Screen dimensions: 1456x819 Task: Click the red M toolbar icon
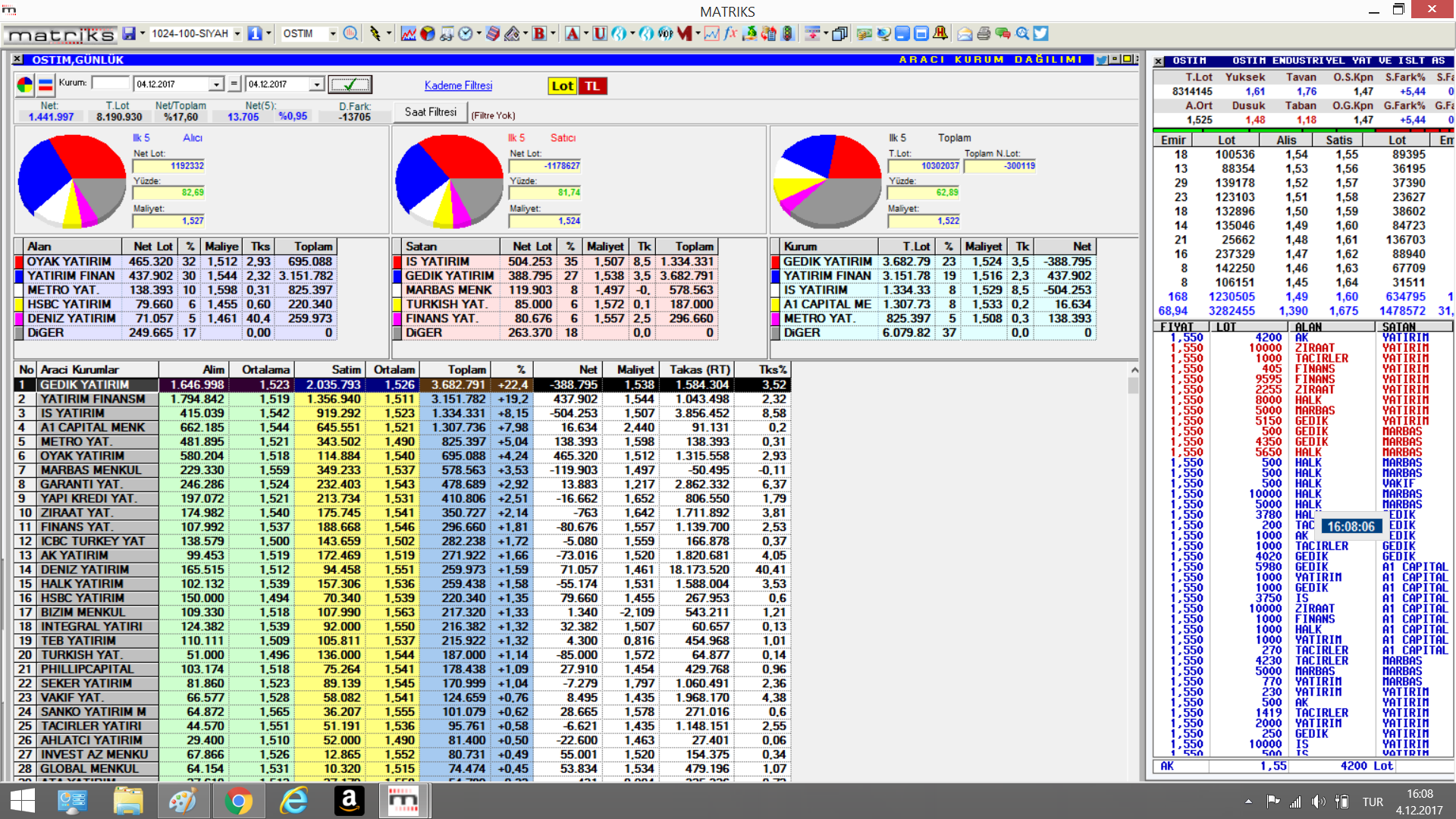(685, 33)
